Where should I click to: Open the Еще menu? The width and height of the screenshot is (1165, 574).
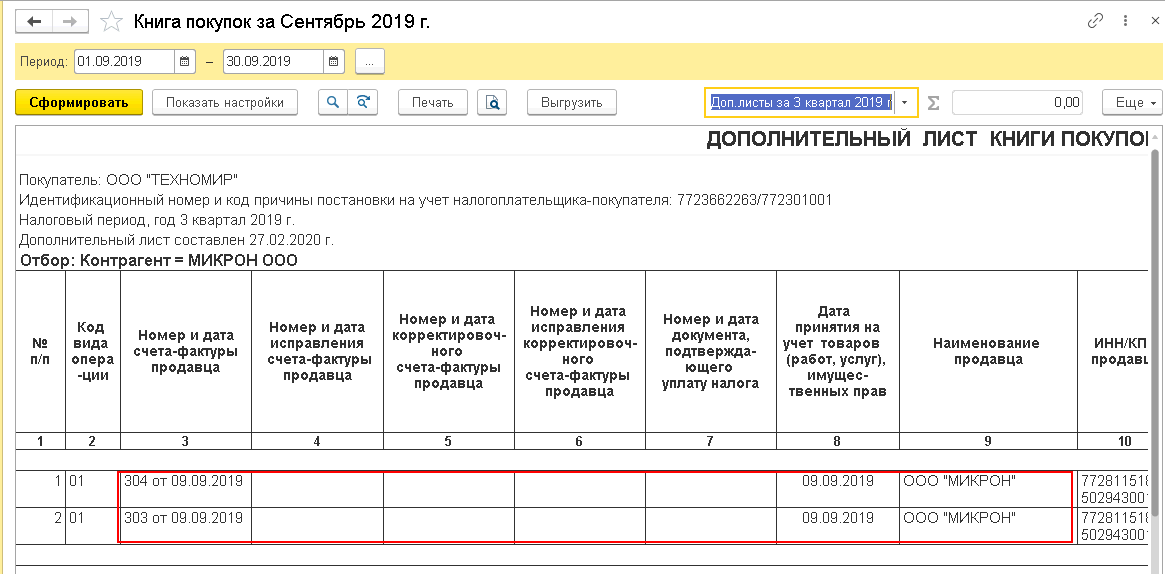[x=1132, y=102]
